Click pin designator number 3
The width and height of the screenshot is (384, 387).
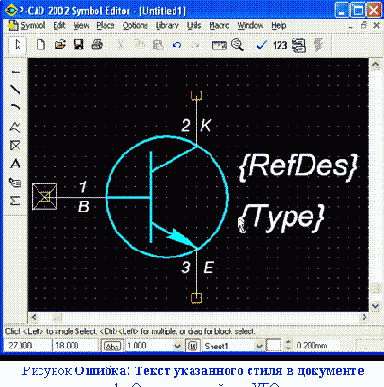[186, 267]
